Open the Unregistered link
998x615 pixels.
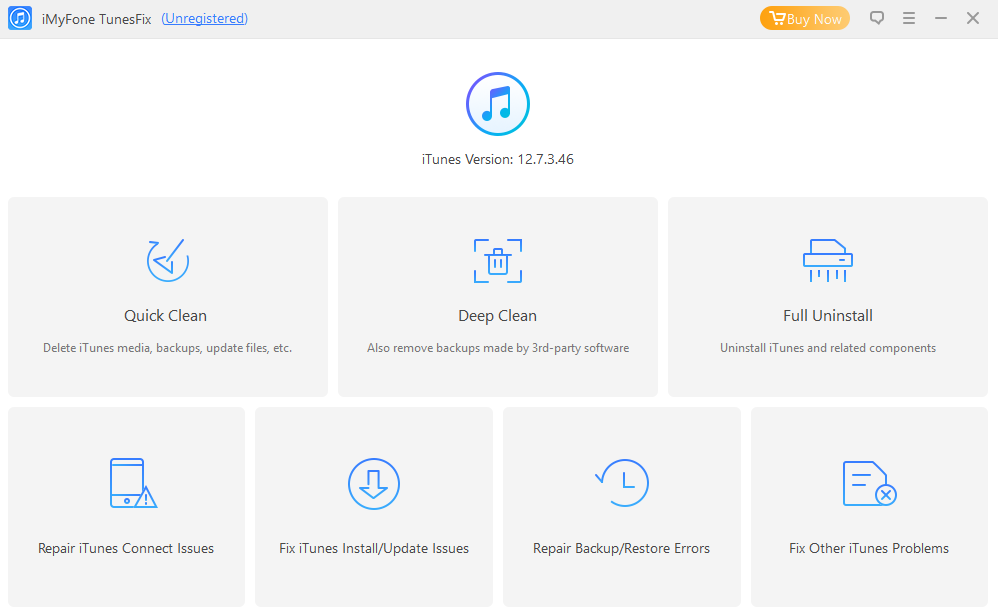(x=204, y=18)
